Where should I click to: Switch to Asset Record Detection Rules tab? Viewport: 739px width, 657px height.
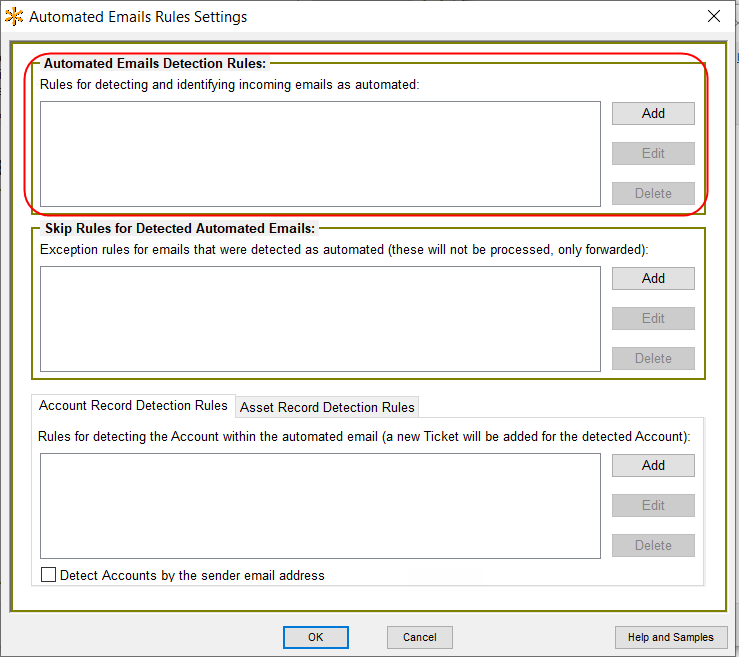pos(327,407)
